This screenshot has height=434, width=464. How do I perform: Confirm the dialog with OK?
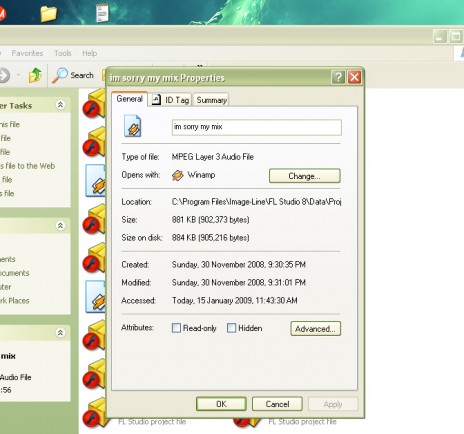221,404
